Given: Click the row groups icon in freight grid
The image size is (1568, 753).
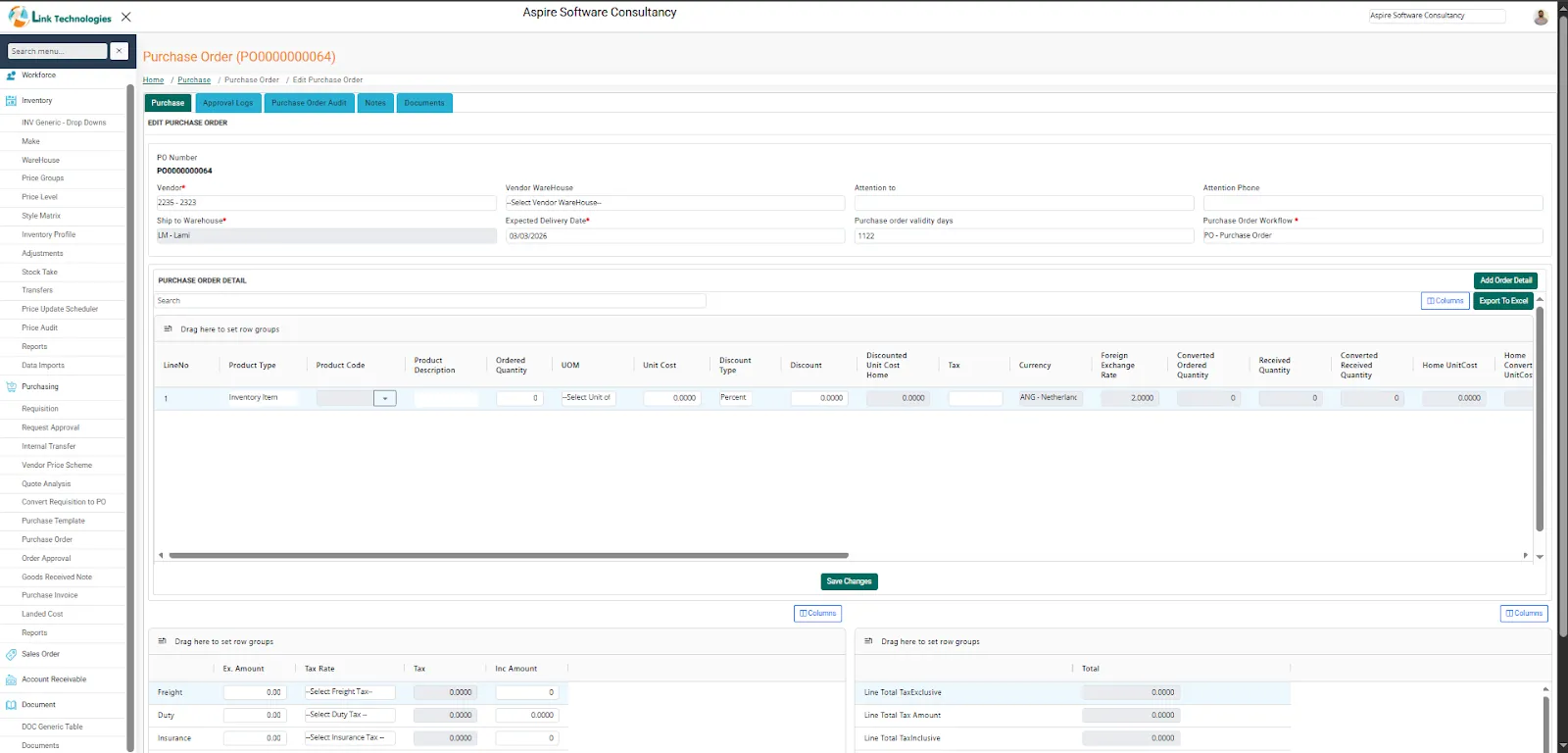Looking at the screenshot, I should tap(162, 641).
